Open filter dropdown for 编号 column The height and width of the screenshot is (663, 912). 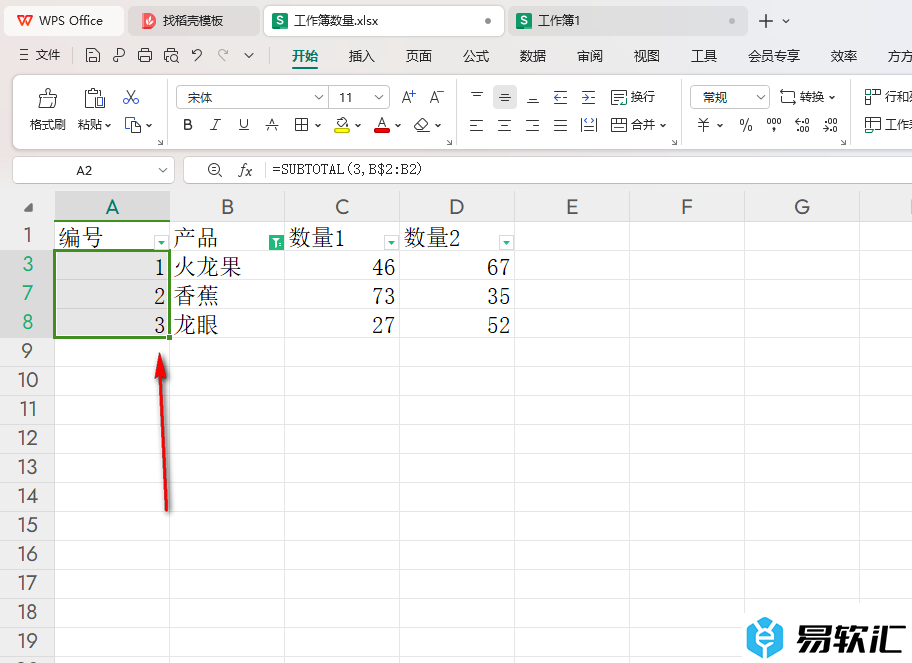161,242
